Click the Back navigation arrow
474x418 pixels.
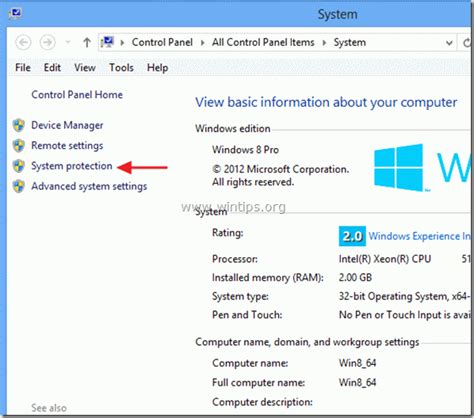(x=23, y=43)
